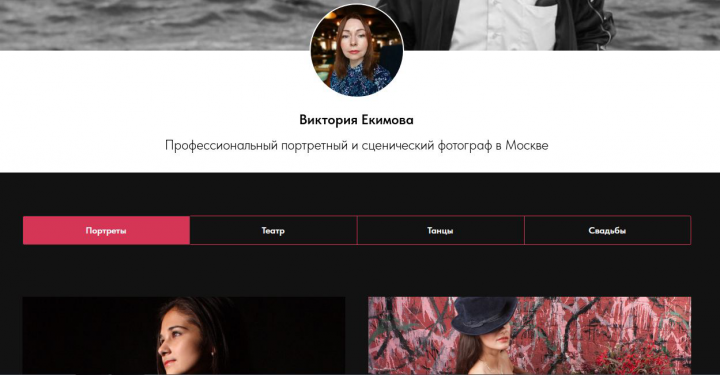
Task: Open the woman in hat portrait thumbnail
Action: tap(529, 336)
